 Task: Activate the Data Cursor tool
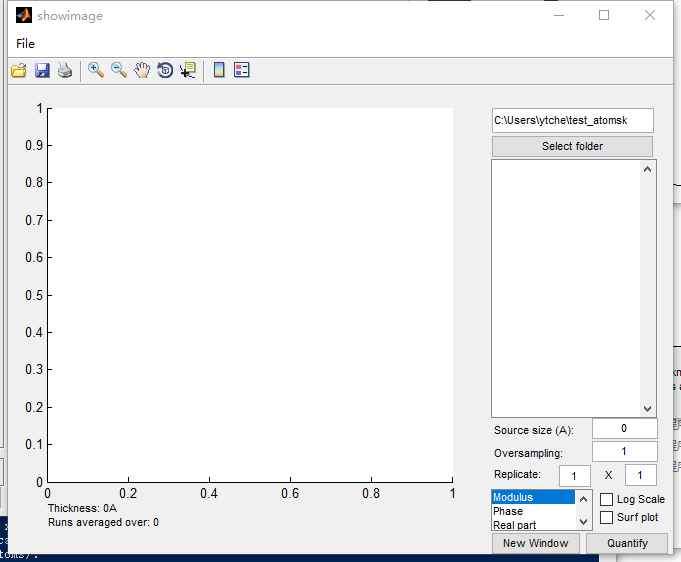187,70
